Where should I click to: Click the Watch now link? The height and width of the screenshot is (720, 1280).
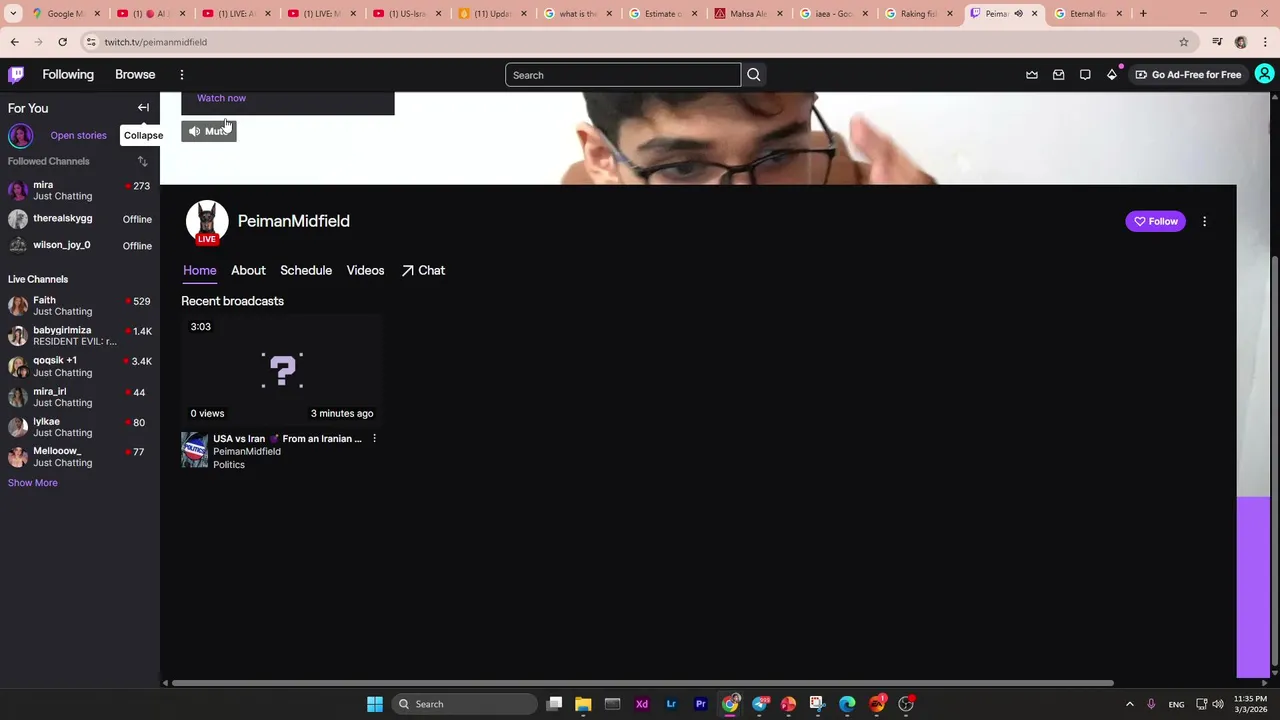221,98
